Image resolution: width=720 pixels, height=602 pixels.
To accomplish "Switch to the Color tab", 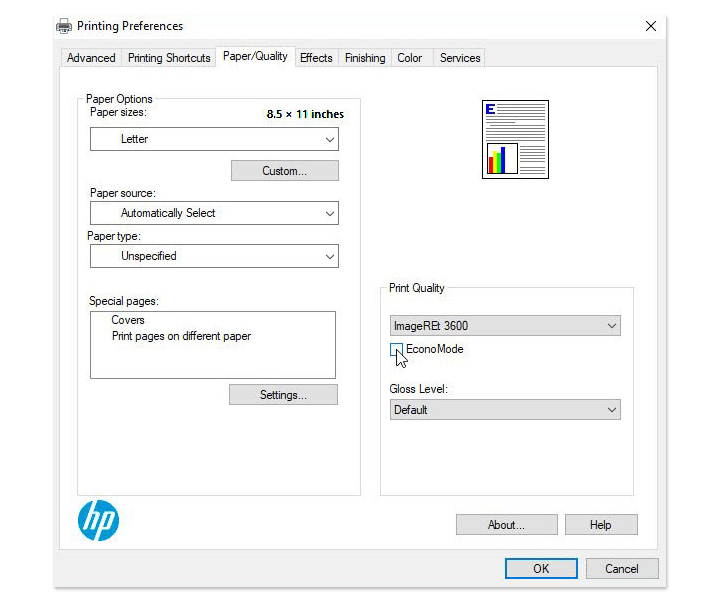I will [x=410, y=58].
